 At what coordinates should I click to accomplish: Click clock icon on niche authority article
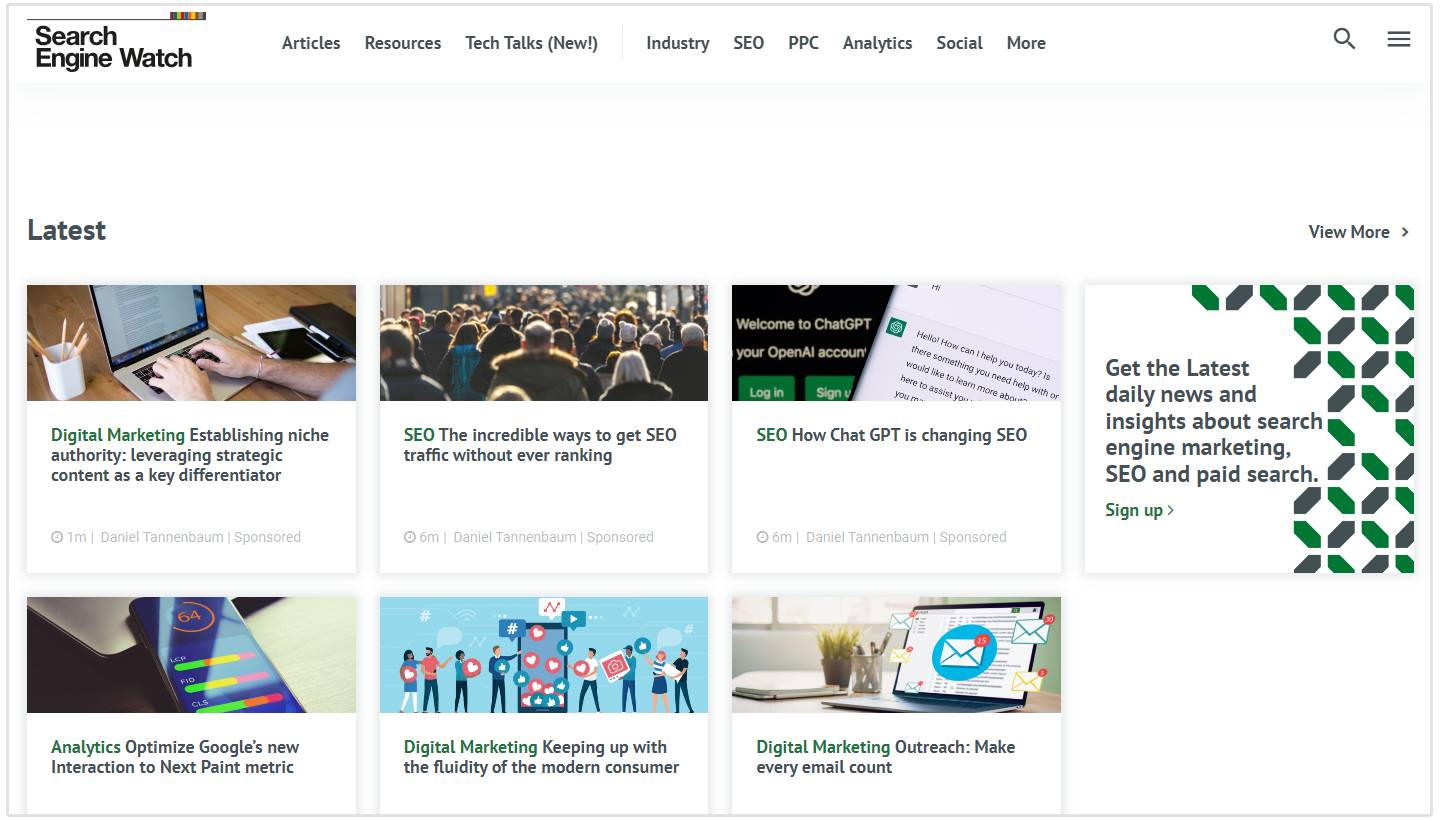coord(57,537)
